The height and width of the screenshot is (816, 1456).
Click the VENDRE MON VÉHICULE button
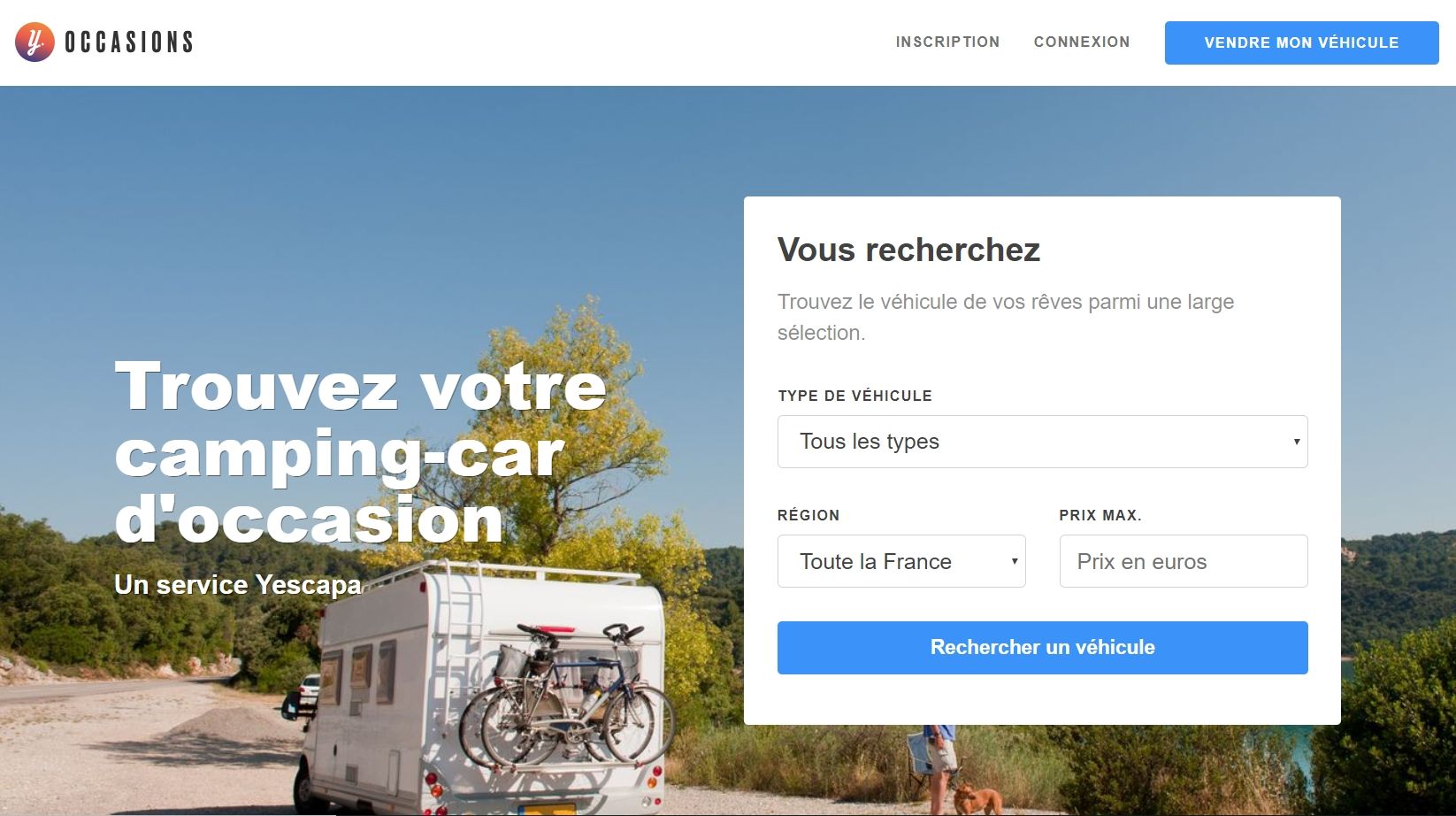[1301, 42]
